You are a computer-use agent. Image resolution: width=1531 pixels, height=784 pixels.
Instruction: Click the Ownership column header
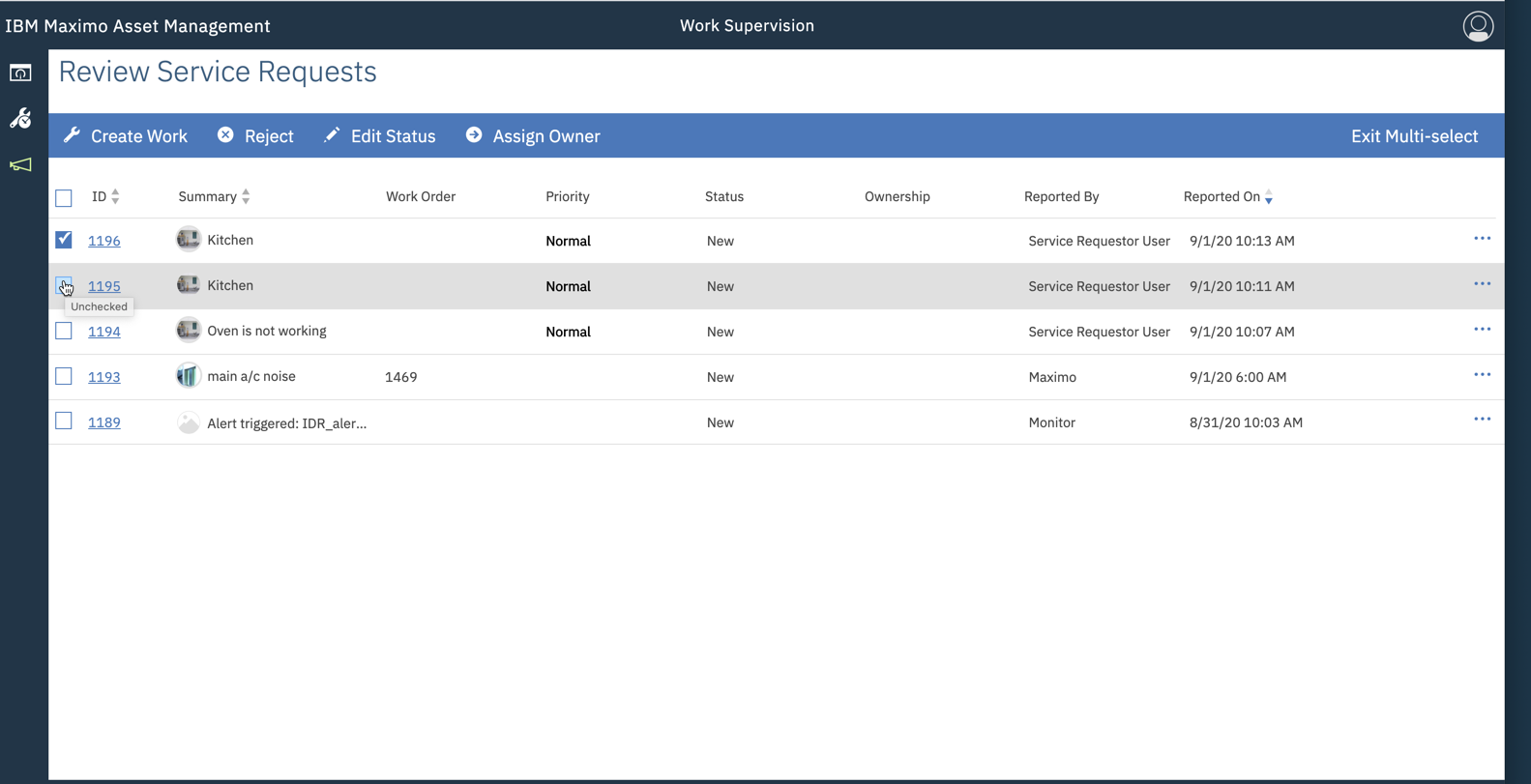[x=898, y=196]
